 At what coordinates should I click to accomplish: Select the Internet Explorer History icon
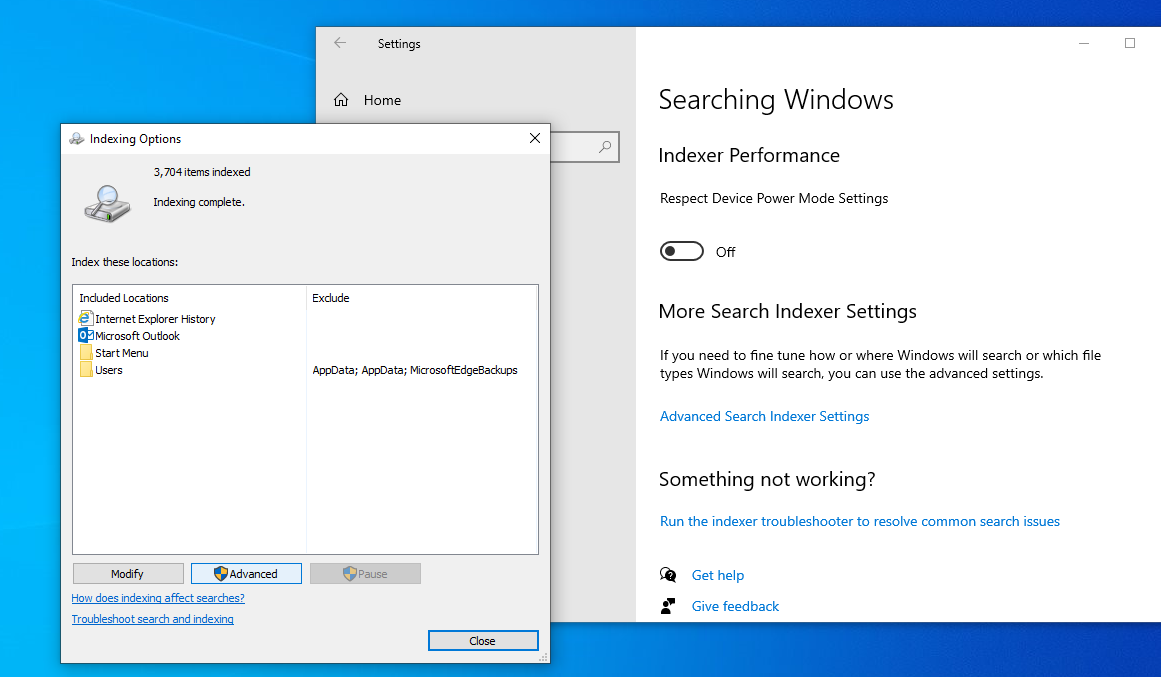[x=86, y=319]
